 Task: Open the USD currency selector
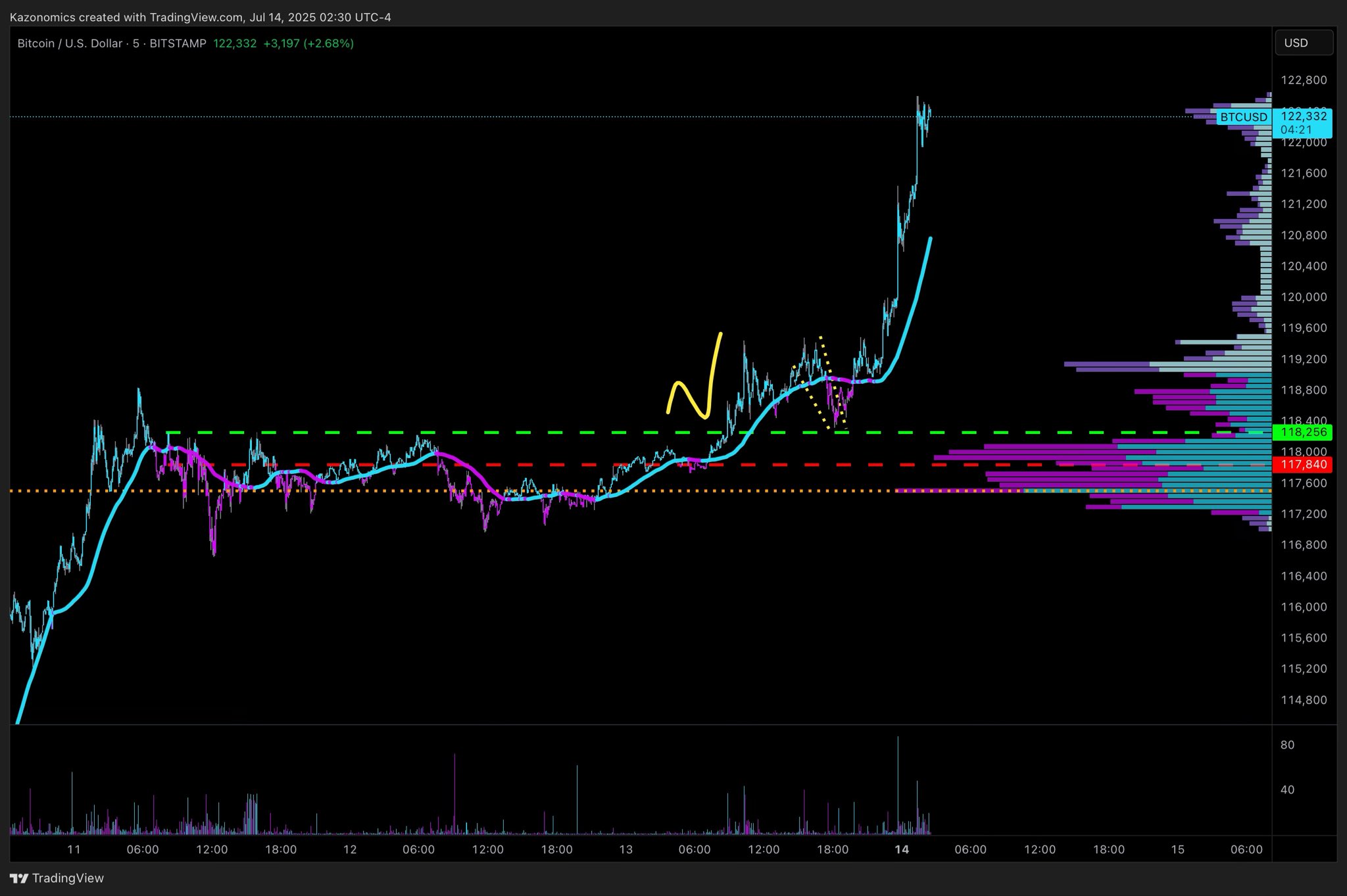coord(1303,43)
